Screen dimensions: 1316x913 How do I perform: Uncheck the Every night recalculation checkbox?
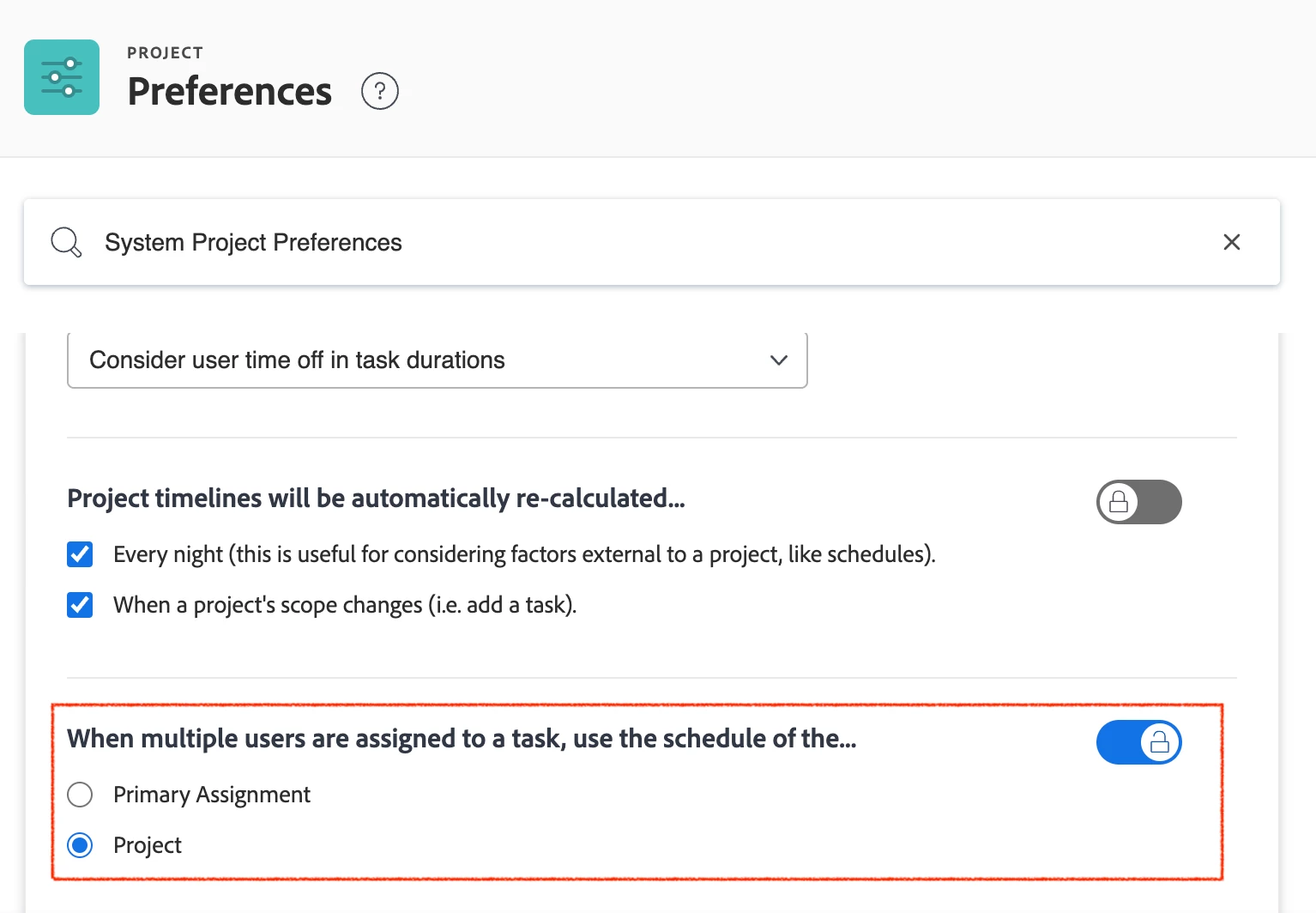pyautogui.click(x=80, y=554)
